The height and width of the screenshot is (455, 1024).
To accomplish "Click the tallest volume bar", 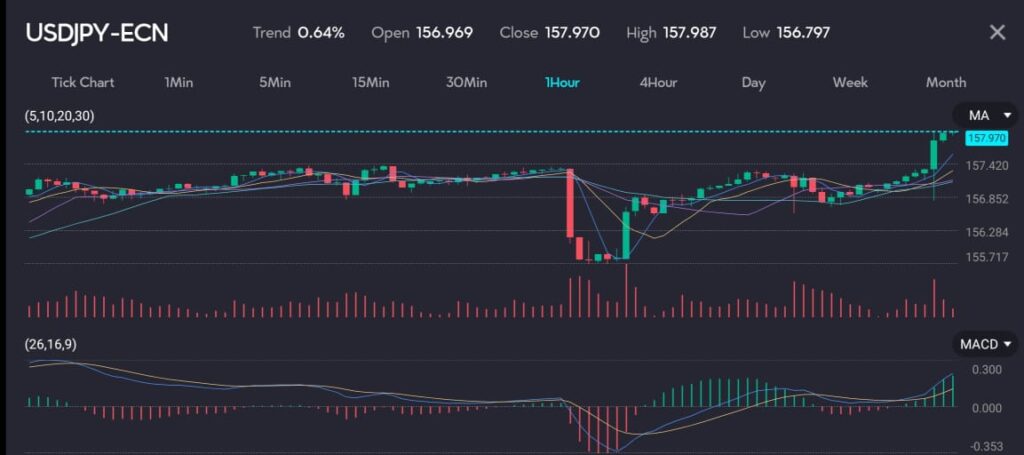I will [627, 290].
